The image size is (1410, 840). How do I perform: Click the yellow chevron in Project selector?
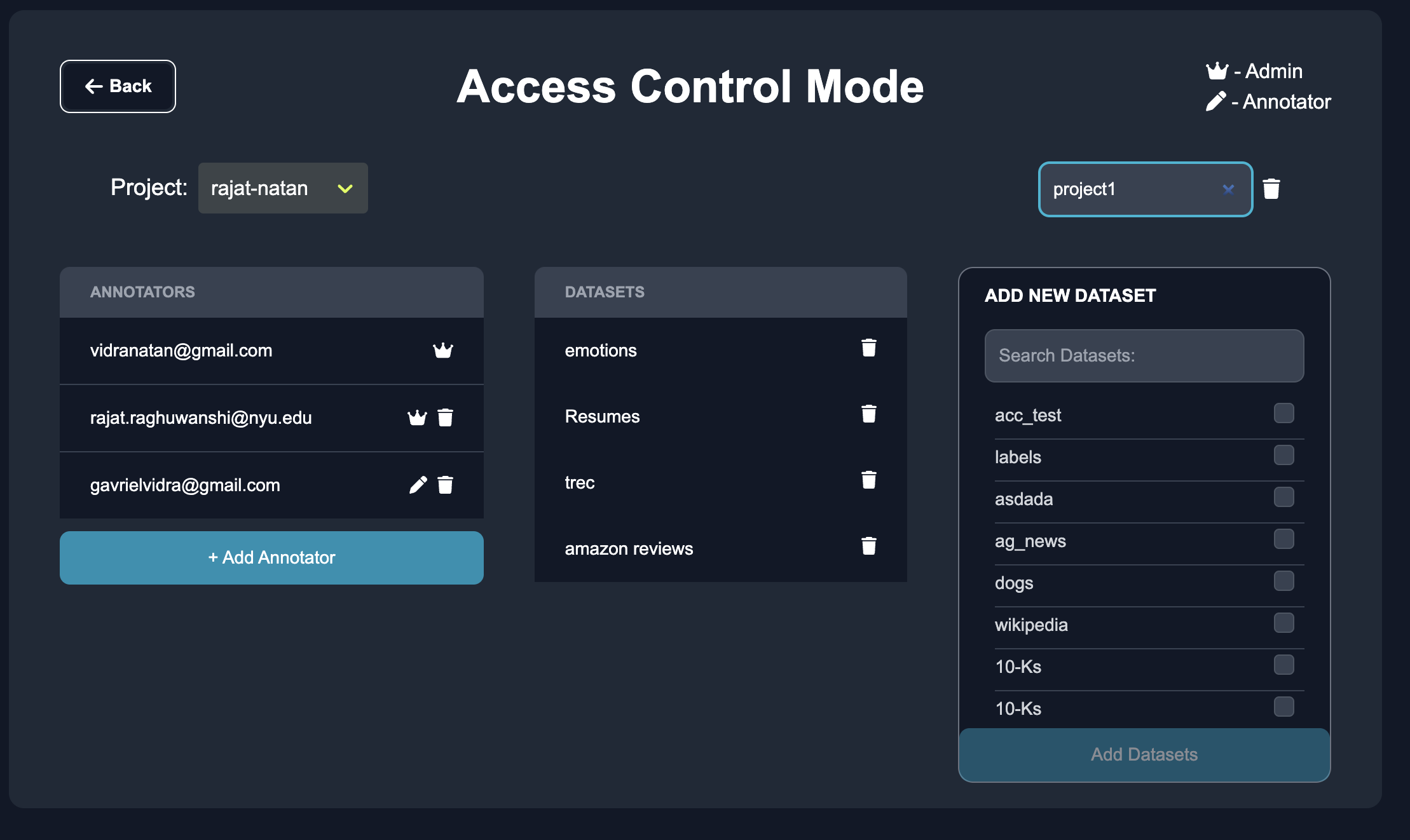(x=345, y=189)
